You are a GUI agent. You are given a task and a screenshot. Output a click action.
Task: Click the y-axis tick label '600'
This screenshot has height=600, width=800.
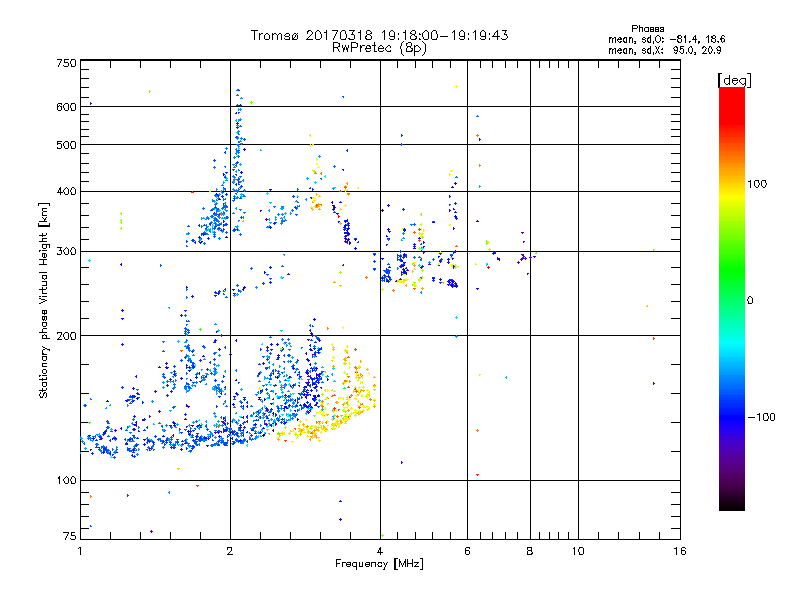pos(66,107)
